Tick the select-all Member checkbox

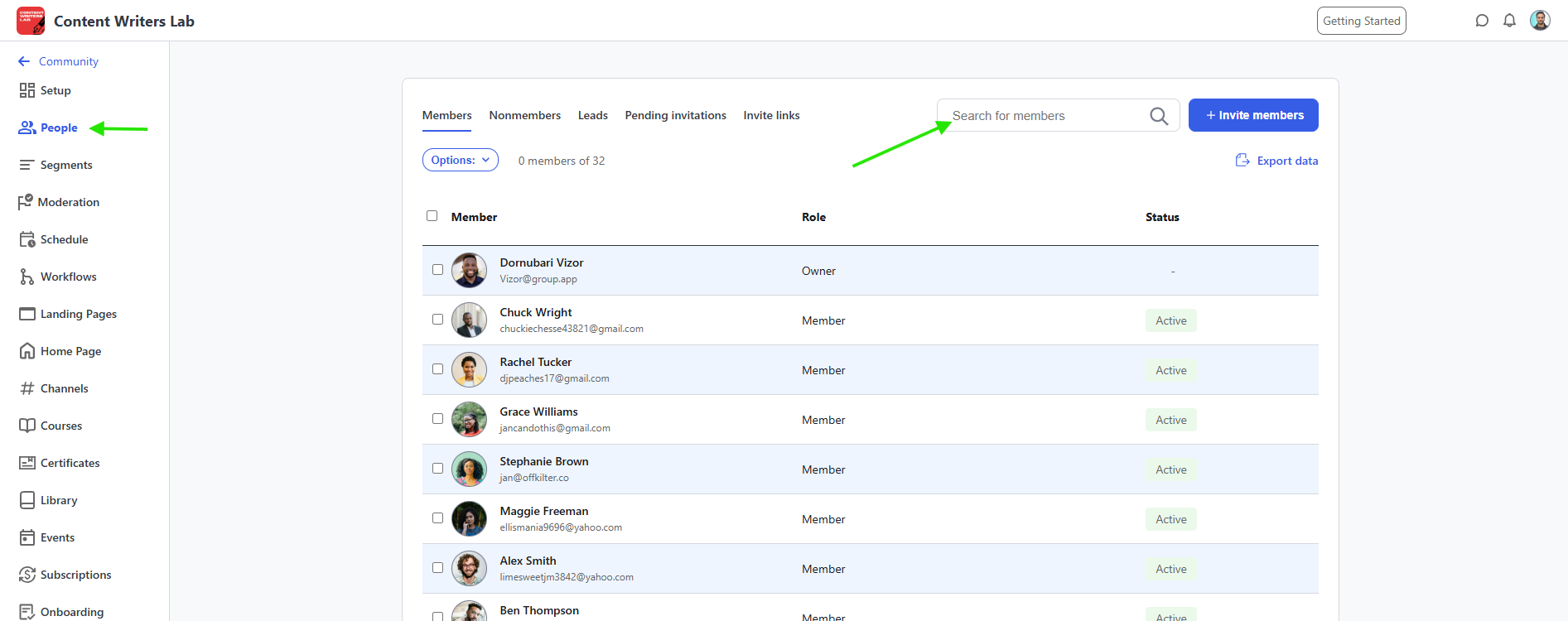(432, 216)
